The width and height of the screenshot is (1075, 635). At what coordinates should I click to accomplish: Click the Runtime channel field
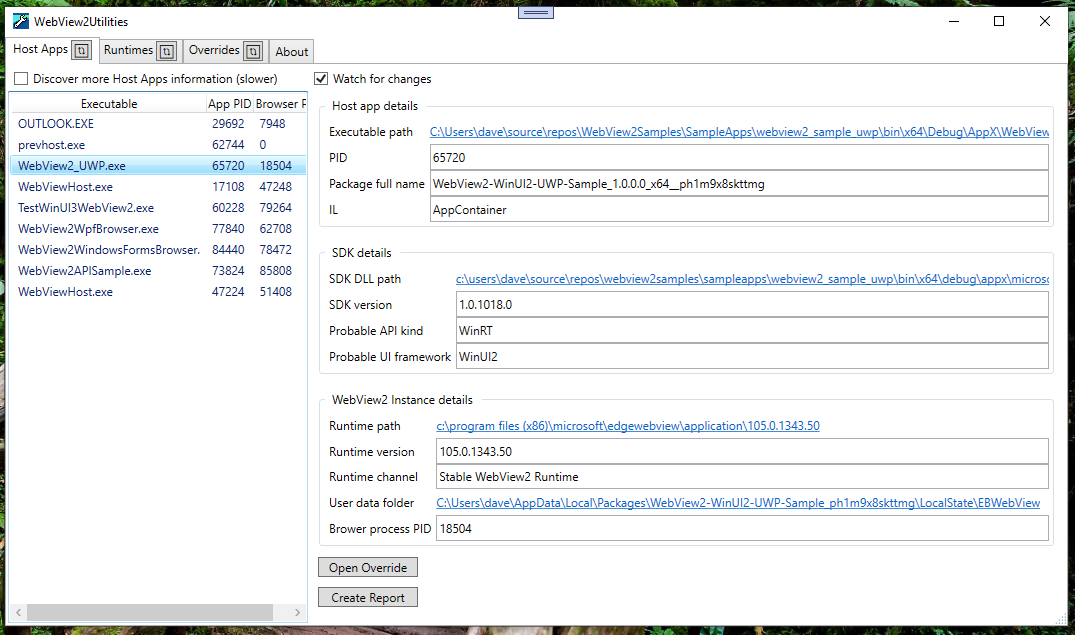click(742, 477)
